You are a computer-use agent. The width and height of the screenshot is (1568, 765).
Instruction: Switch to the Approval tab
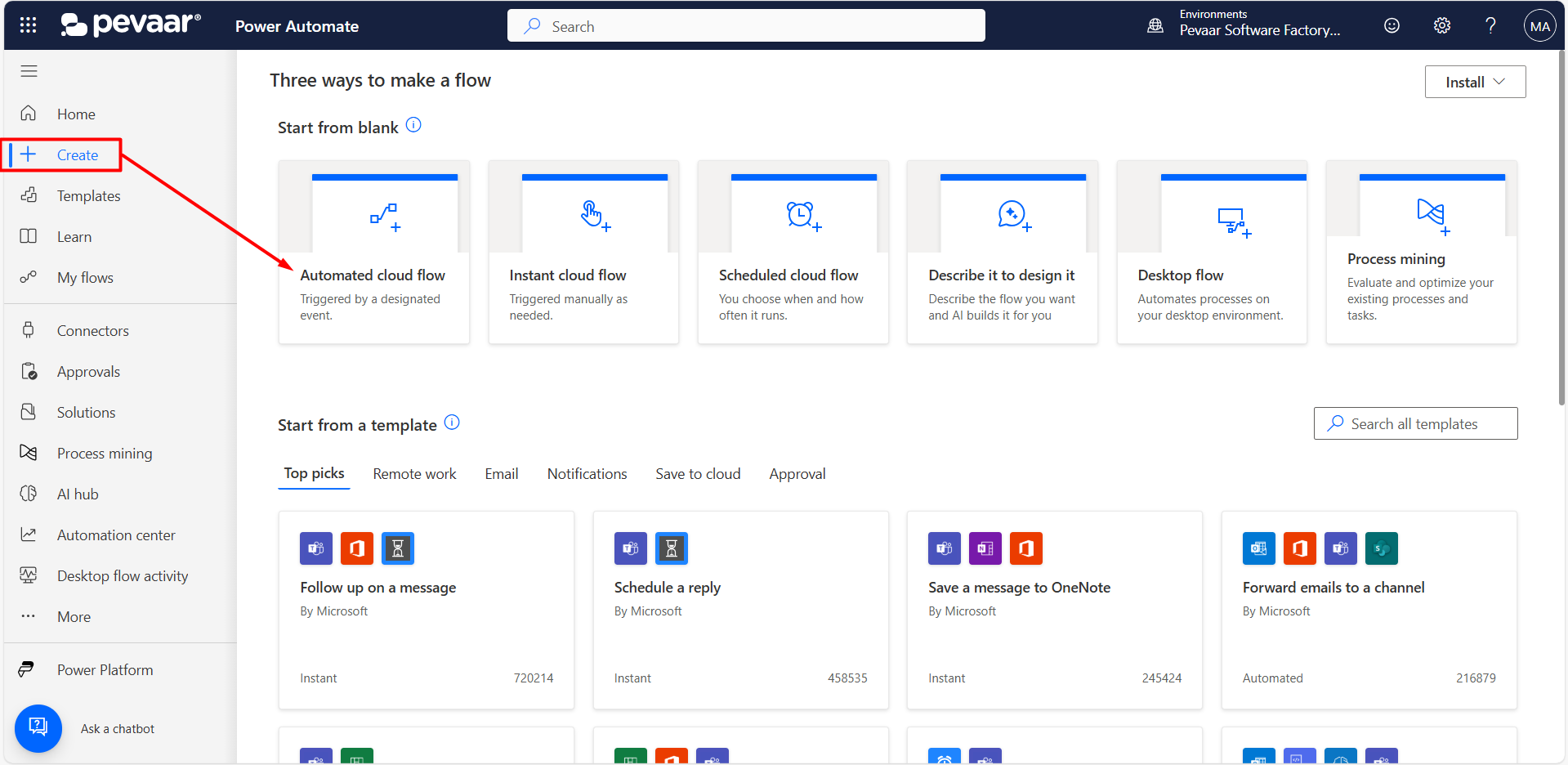[797, 474]
